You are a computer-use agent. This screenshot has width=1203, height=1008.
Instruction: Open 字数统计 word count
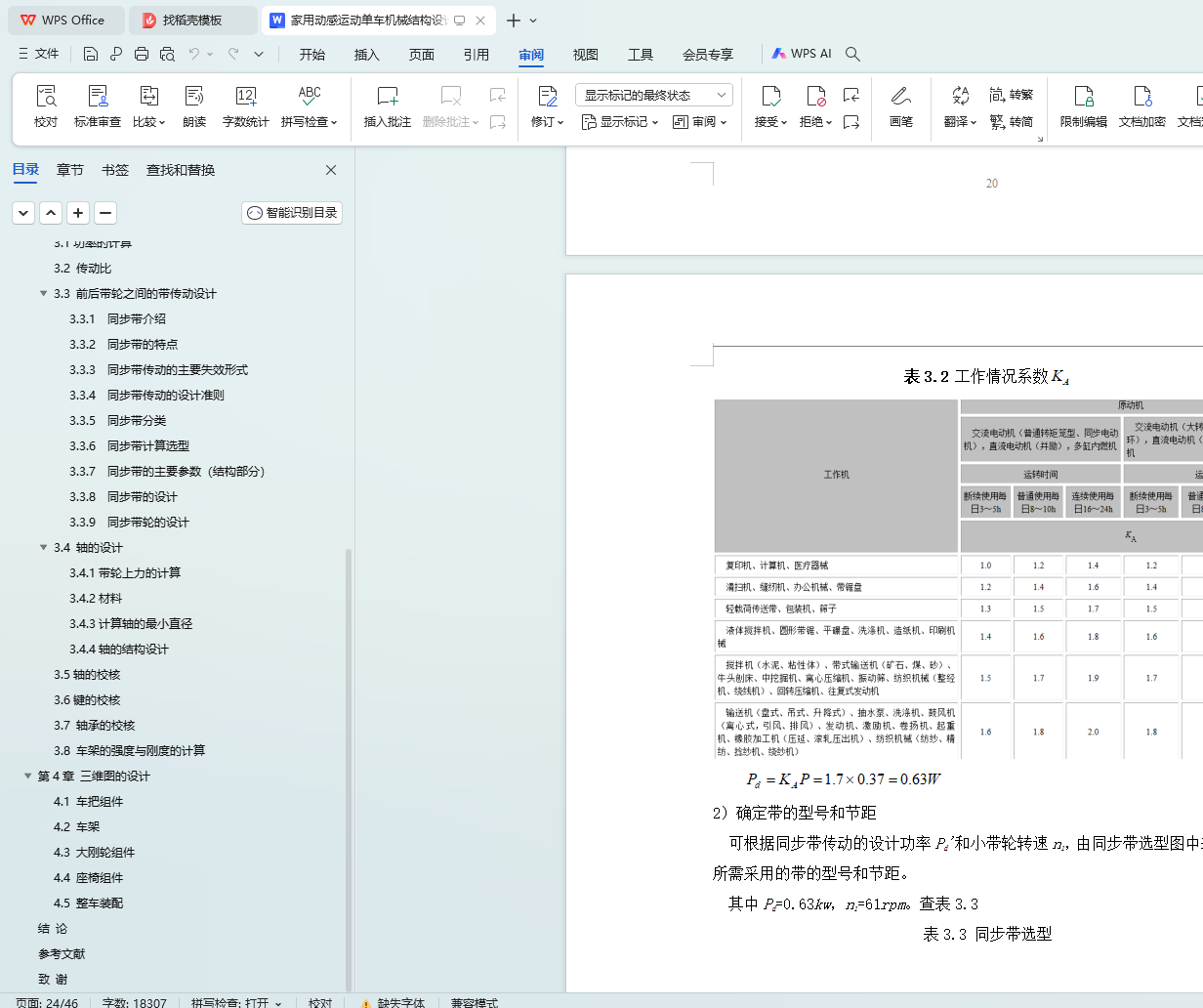(245, 106)
